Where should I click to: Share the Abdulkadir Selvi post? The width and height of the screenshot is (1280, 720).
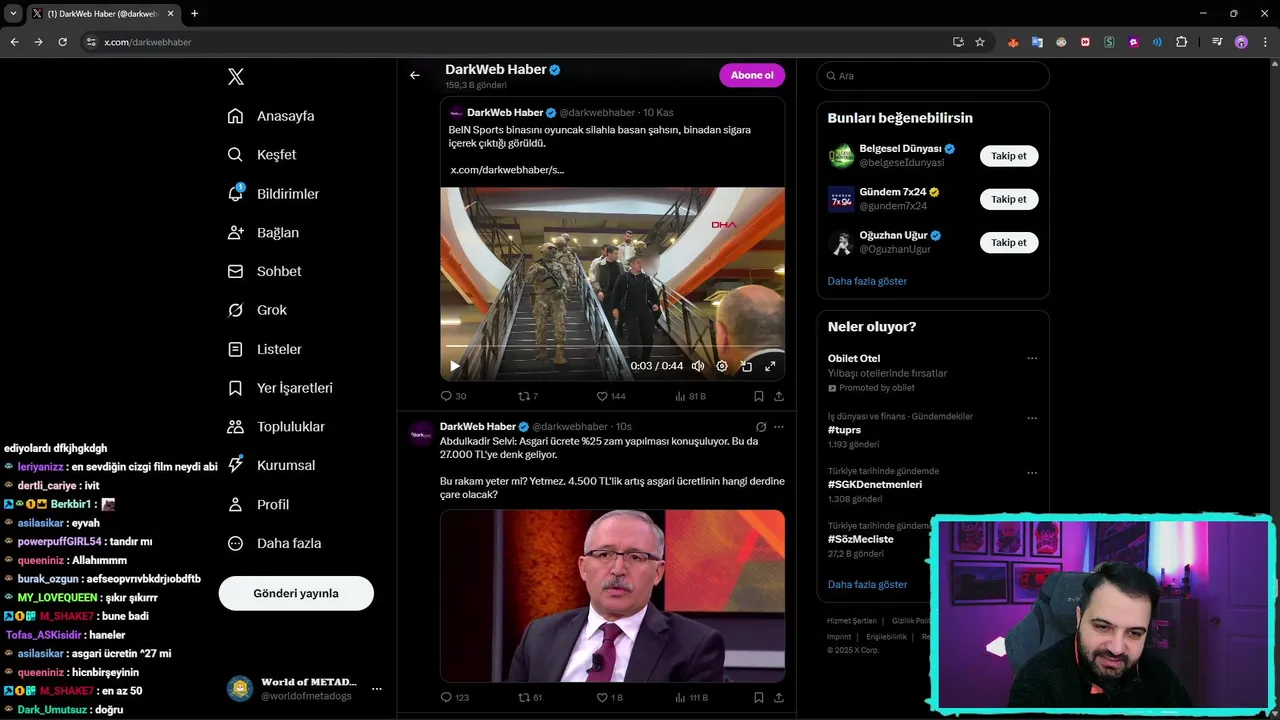(778, 697)
